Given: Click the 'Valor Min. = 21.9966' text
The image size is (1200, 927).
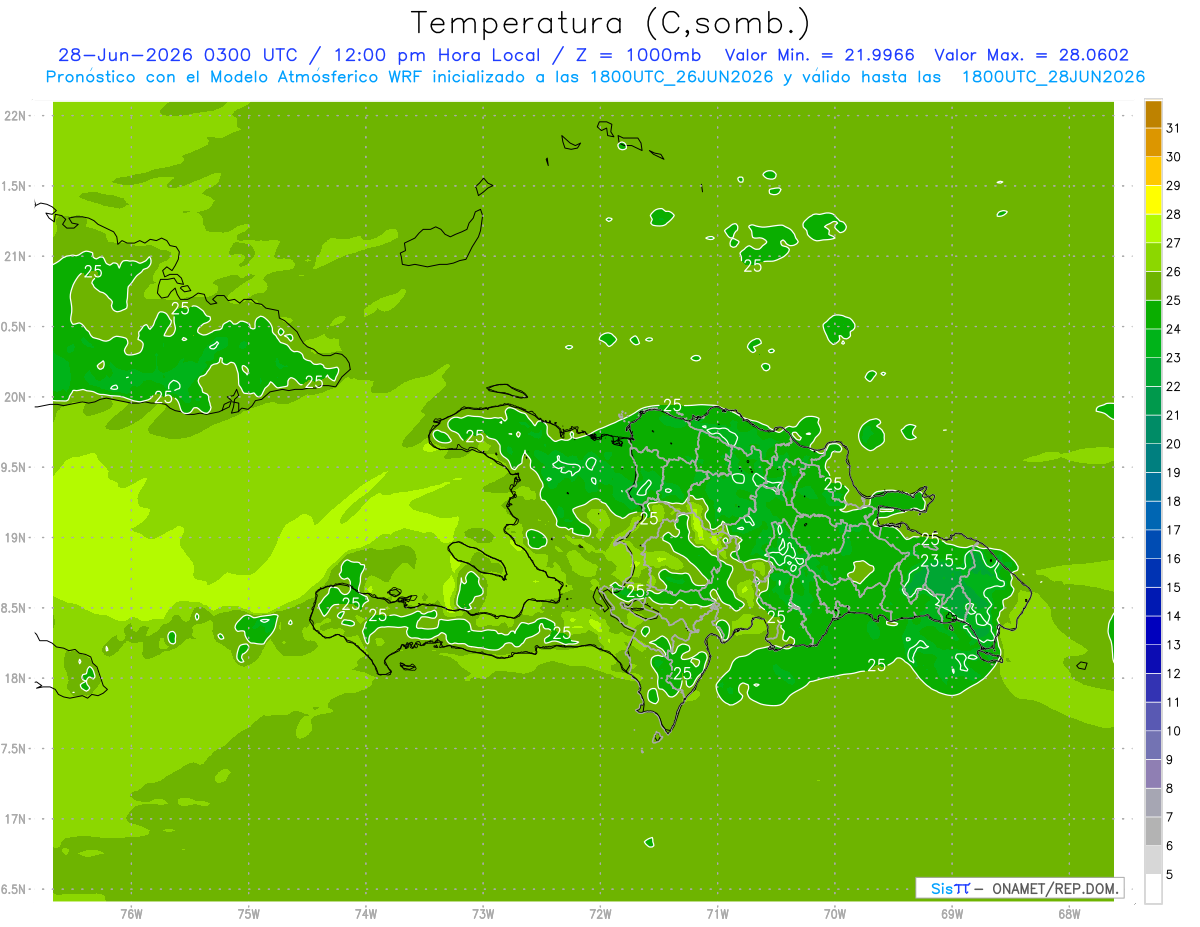Looking at the screenshot, I should [820, 55].
